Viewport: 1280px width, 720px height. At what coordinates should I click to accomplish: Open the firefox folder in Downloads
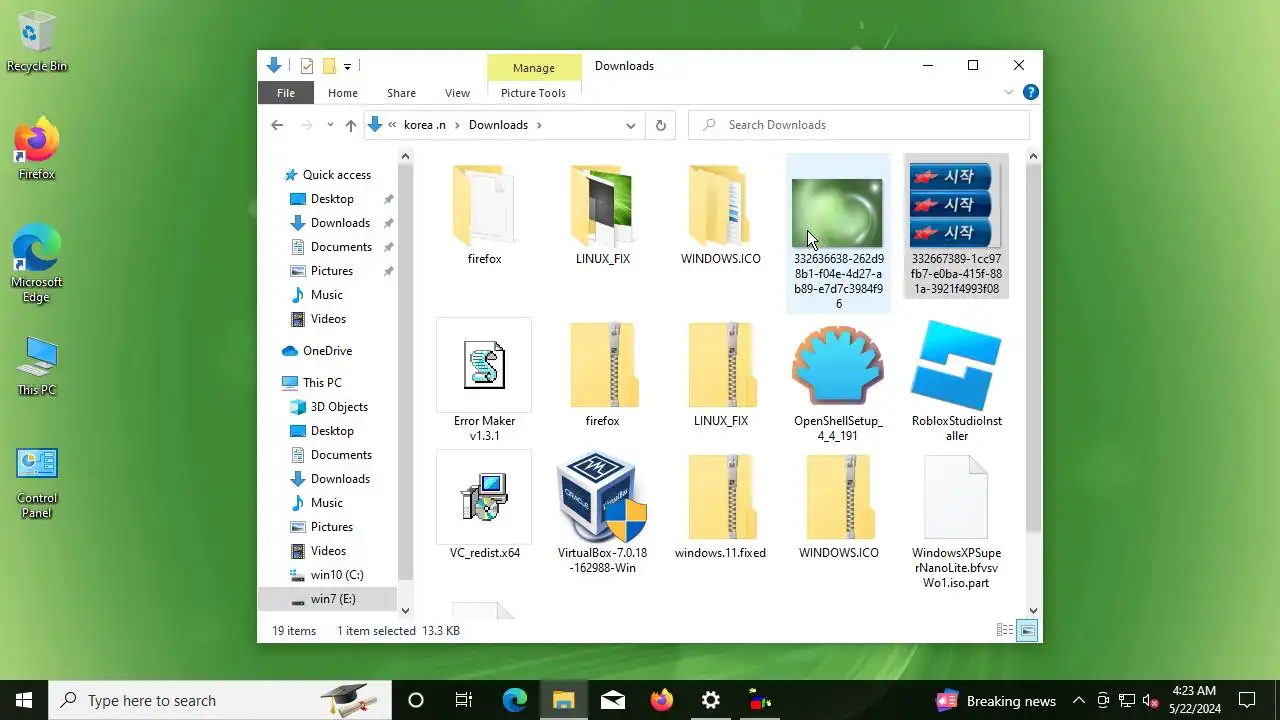[485, 213]
